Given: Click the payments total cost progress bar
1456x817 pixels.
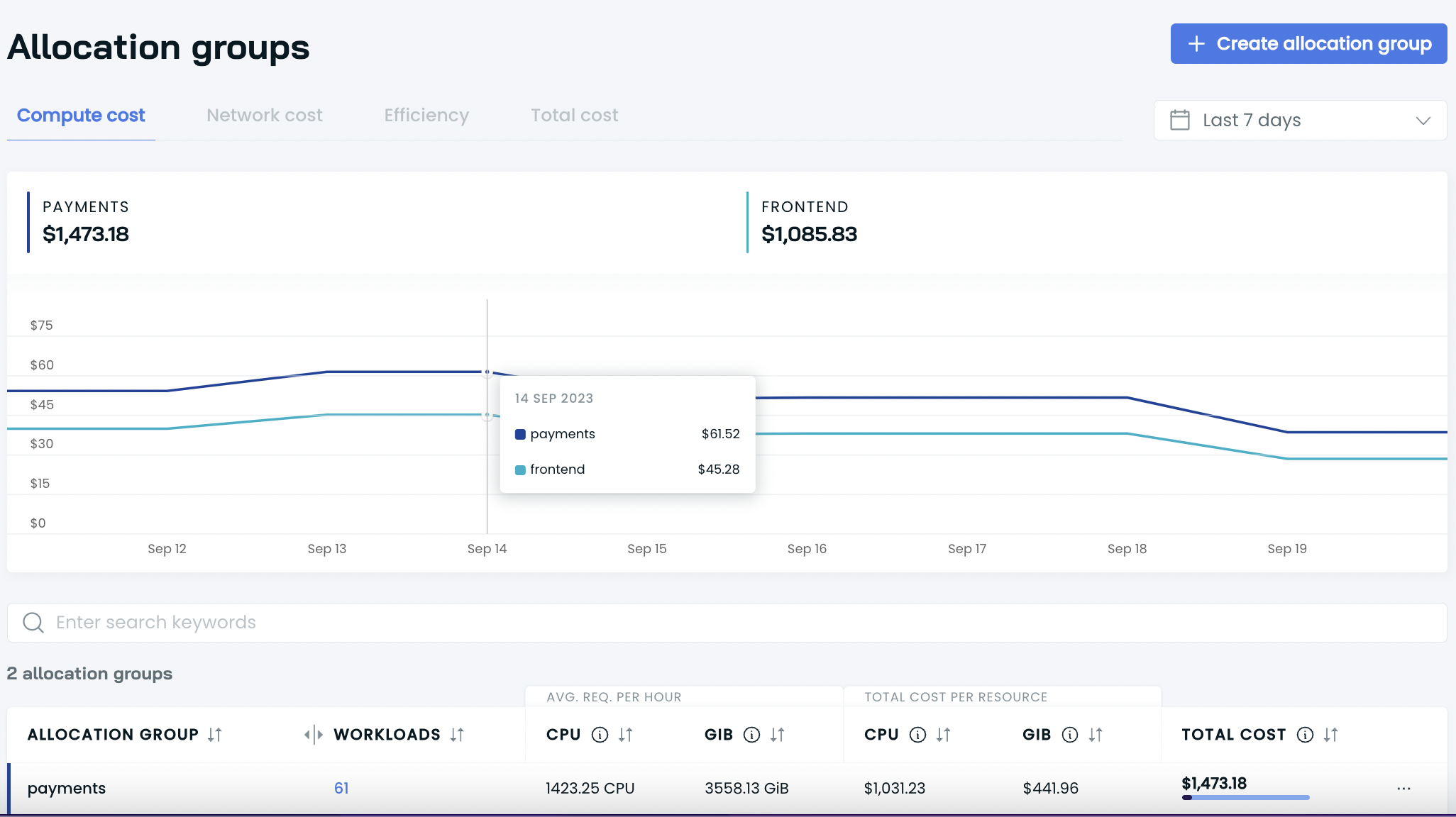Looking at the screenshot, I should click(1245, 798).
